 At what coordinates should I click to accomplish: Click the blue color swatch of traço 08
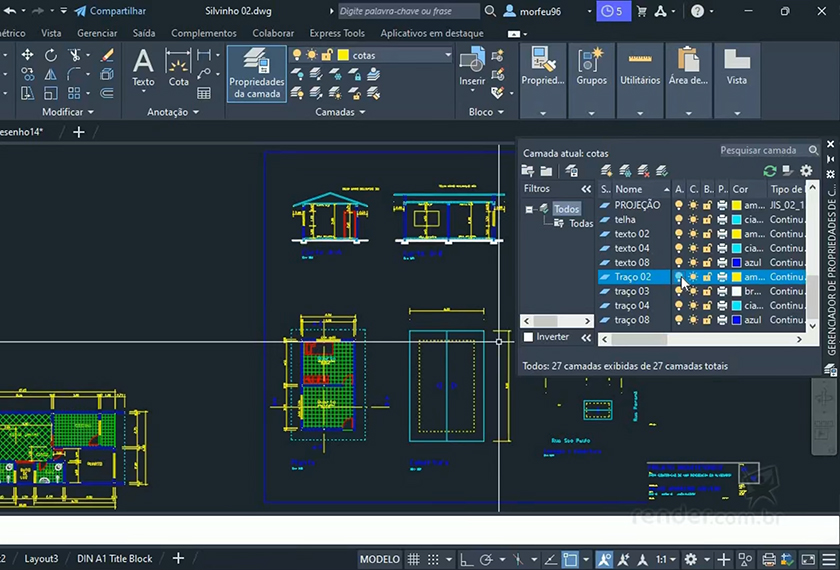(737, 320)
